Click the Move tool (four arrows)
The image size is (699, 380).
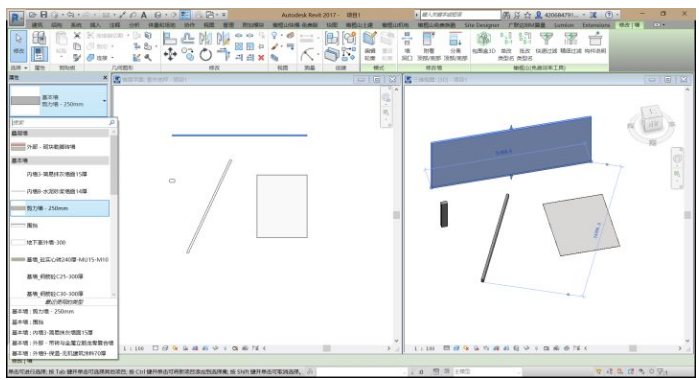click(x=170, y=55)
